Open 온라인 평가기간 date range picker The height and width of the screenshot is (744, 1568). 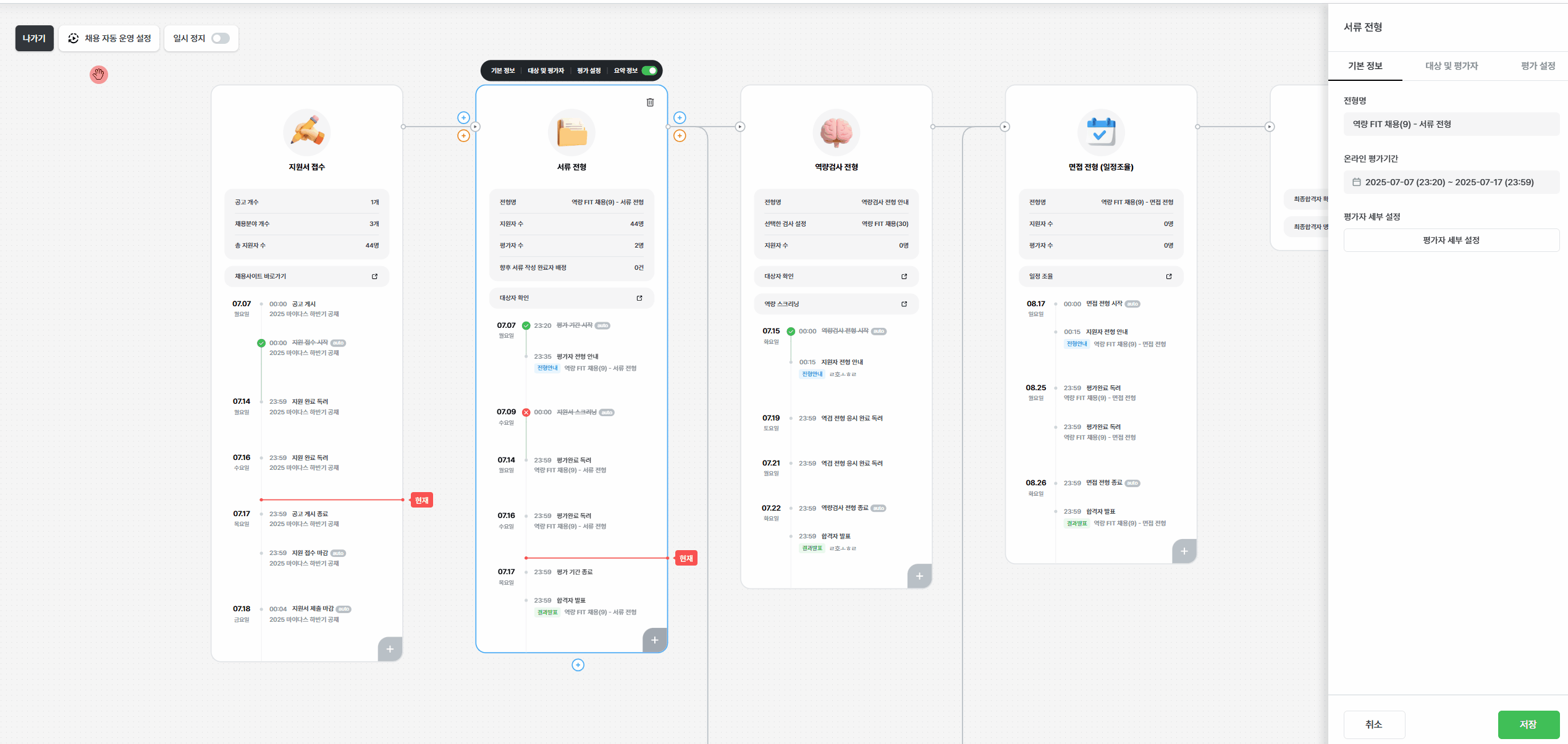click(x=1451, y=182)
